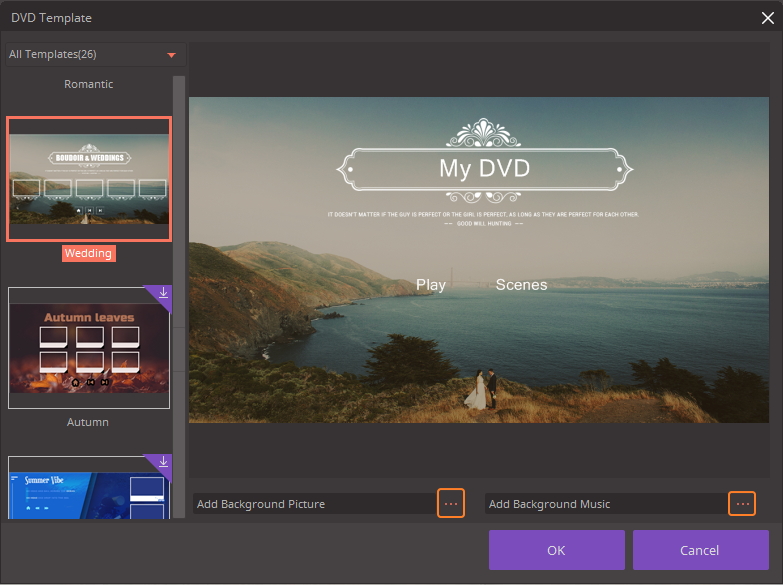783x585 pixels.
Task: Select the Autumn leaves template thumbnail
Action: [x=89, y=348]
